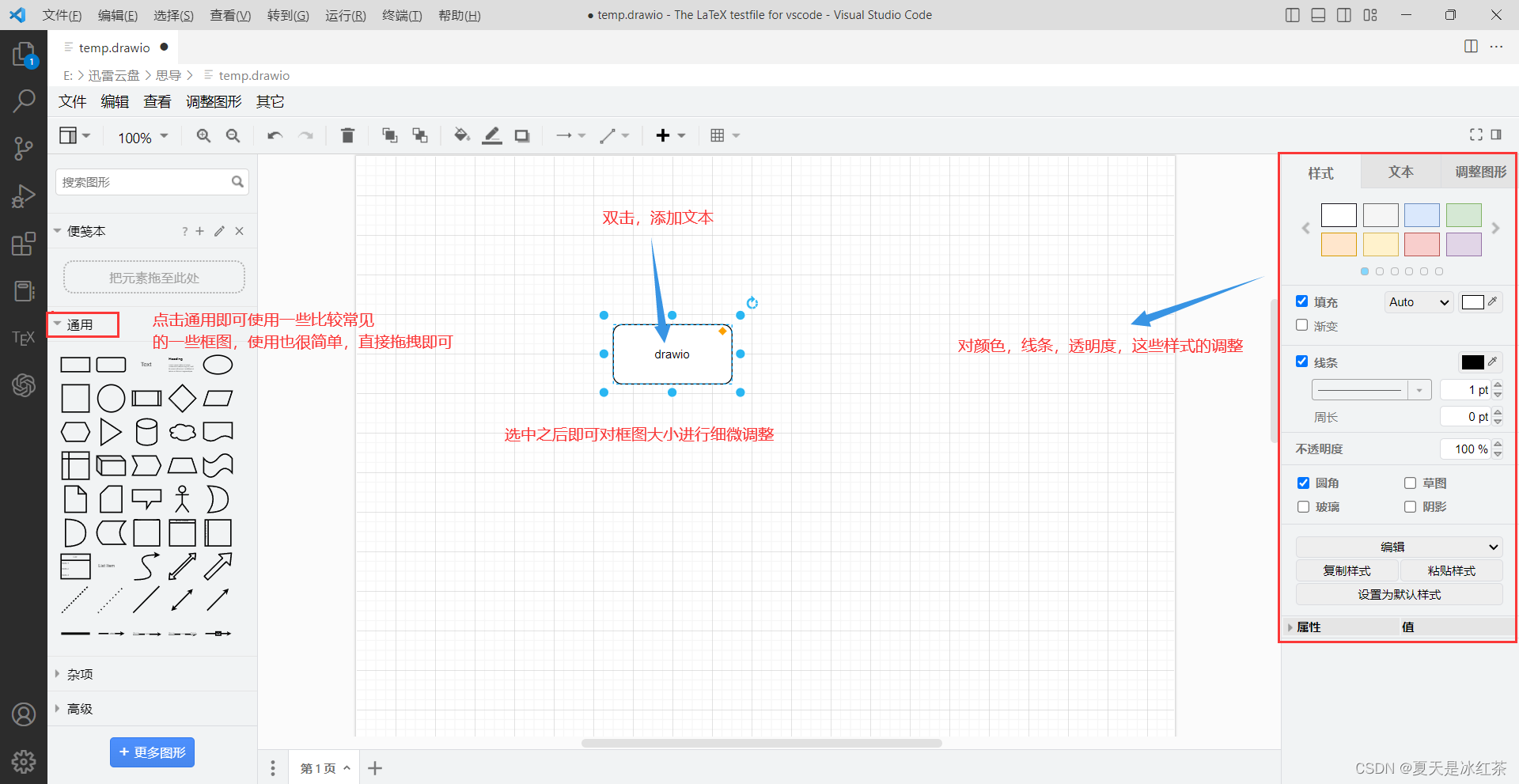Toggle format panel icon
This screenshot has height=784, width=1519.
1496,134
